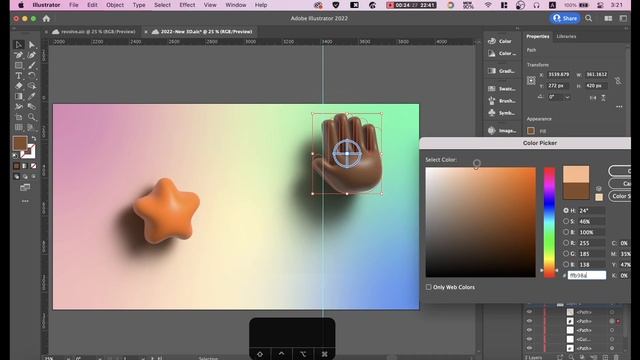Open the Swatches panel icon
640x360 pixels.
492,88
